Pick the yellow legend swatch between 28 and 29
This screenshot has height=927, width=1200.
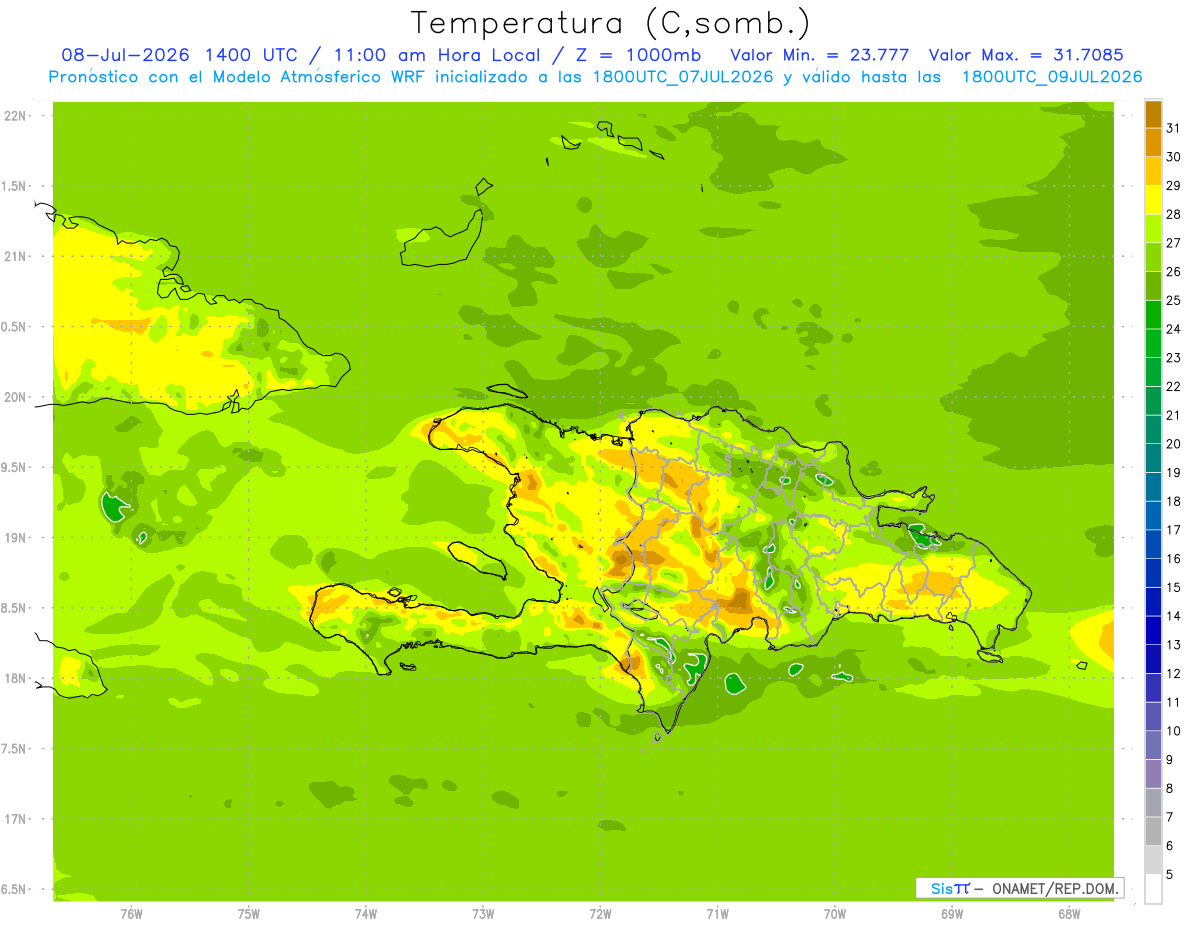click(x=1153, y=200)
